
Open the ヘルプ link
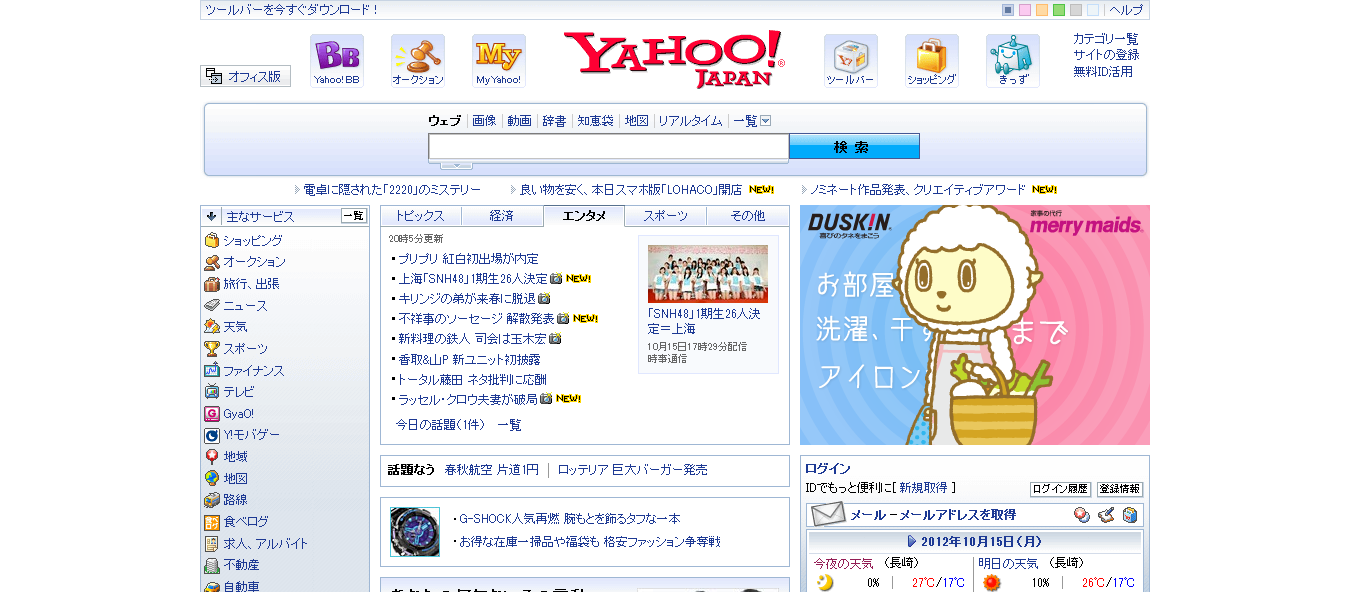pos(1126,10)
